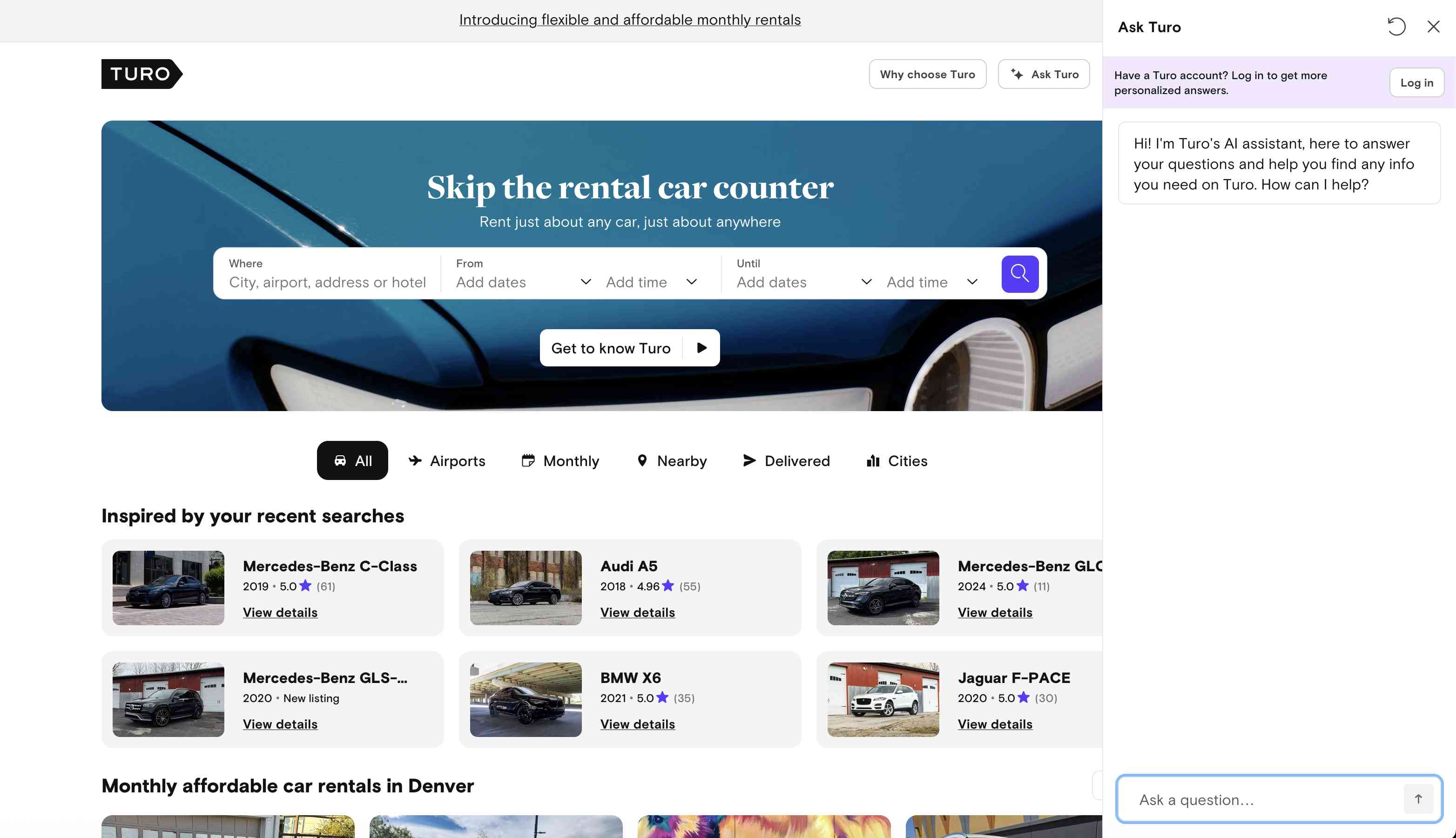Expand the From time dropdown
This screenshot has width=1456, height=838.
652,282
